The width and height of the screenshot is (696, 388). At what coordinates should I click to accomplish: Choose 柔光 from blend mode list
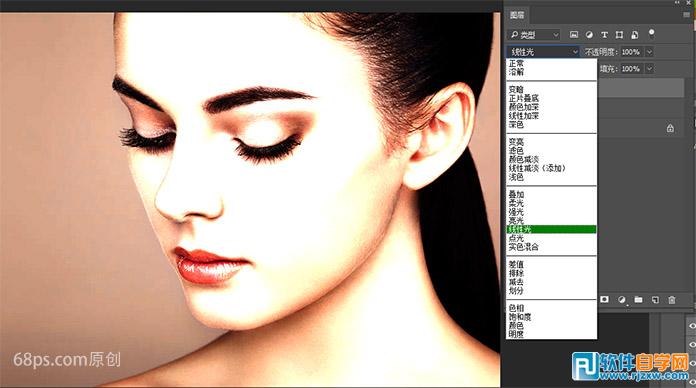point(516,203)
